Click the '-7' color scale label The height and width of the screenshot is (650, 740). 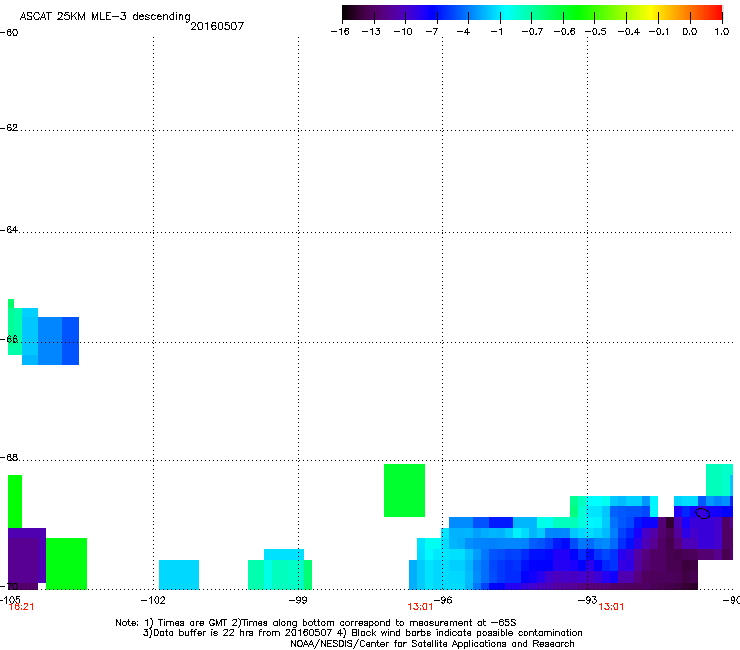pyautogui.click(x=432, y=32)
